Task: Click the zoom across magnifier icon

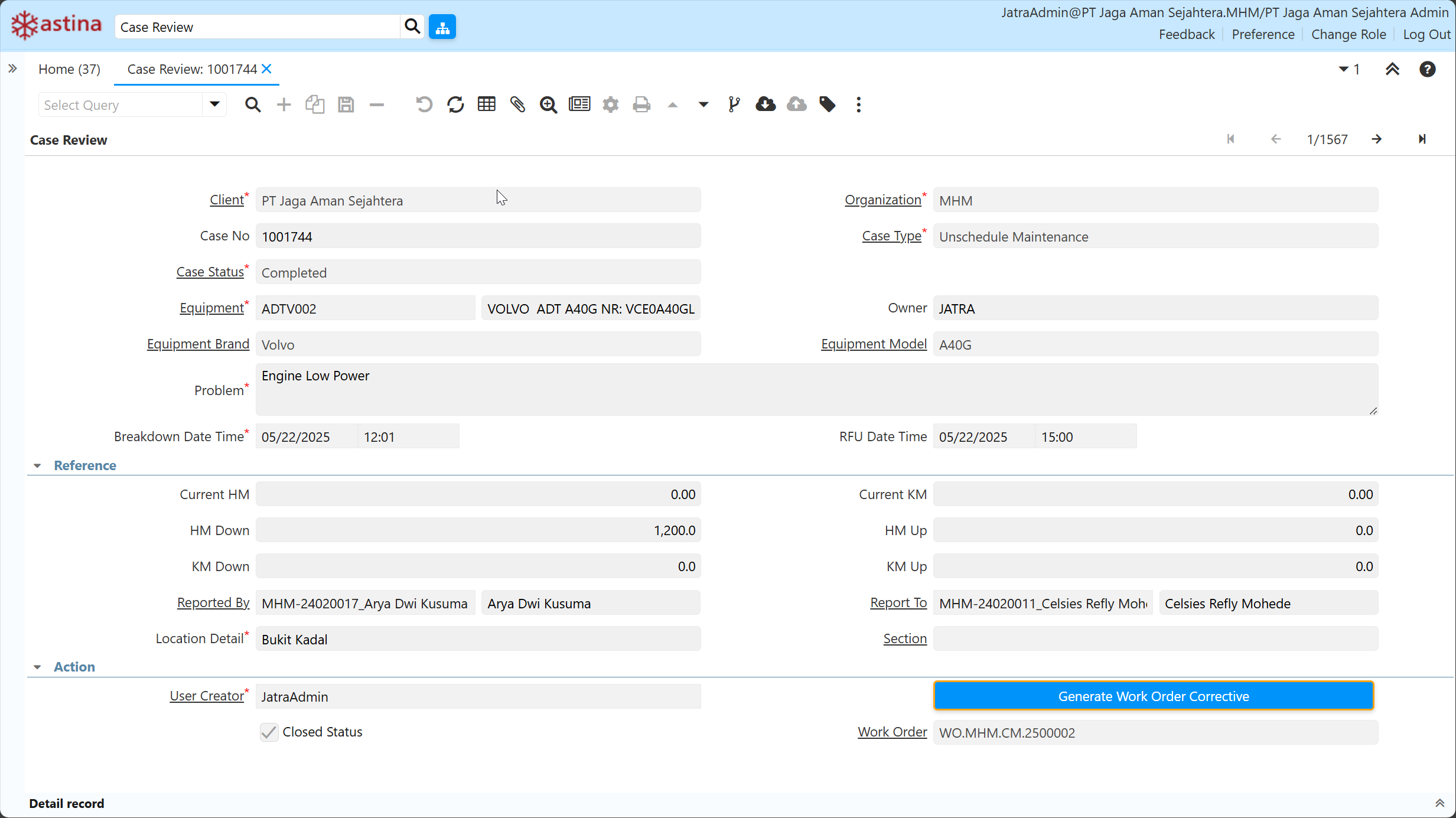Action: 548,105
